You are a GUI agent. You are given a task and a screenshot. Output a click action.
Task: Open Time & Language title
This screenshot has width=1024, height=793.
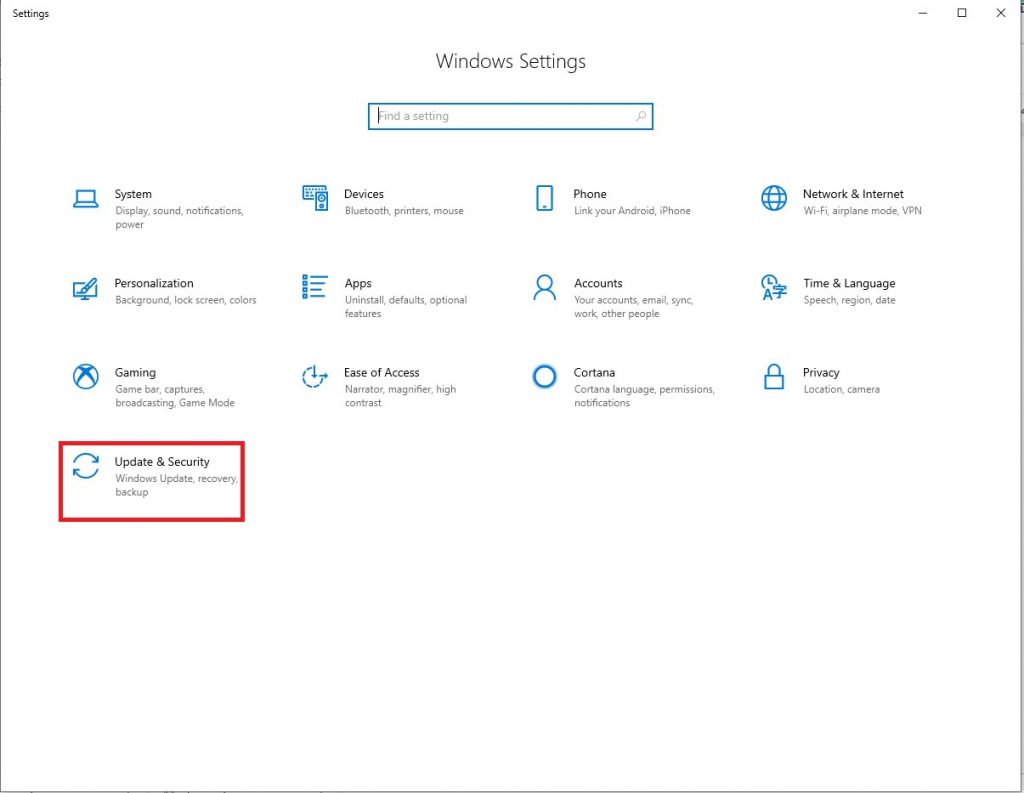[849, 283]
